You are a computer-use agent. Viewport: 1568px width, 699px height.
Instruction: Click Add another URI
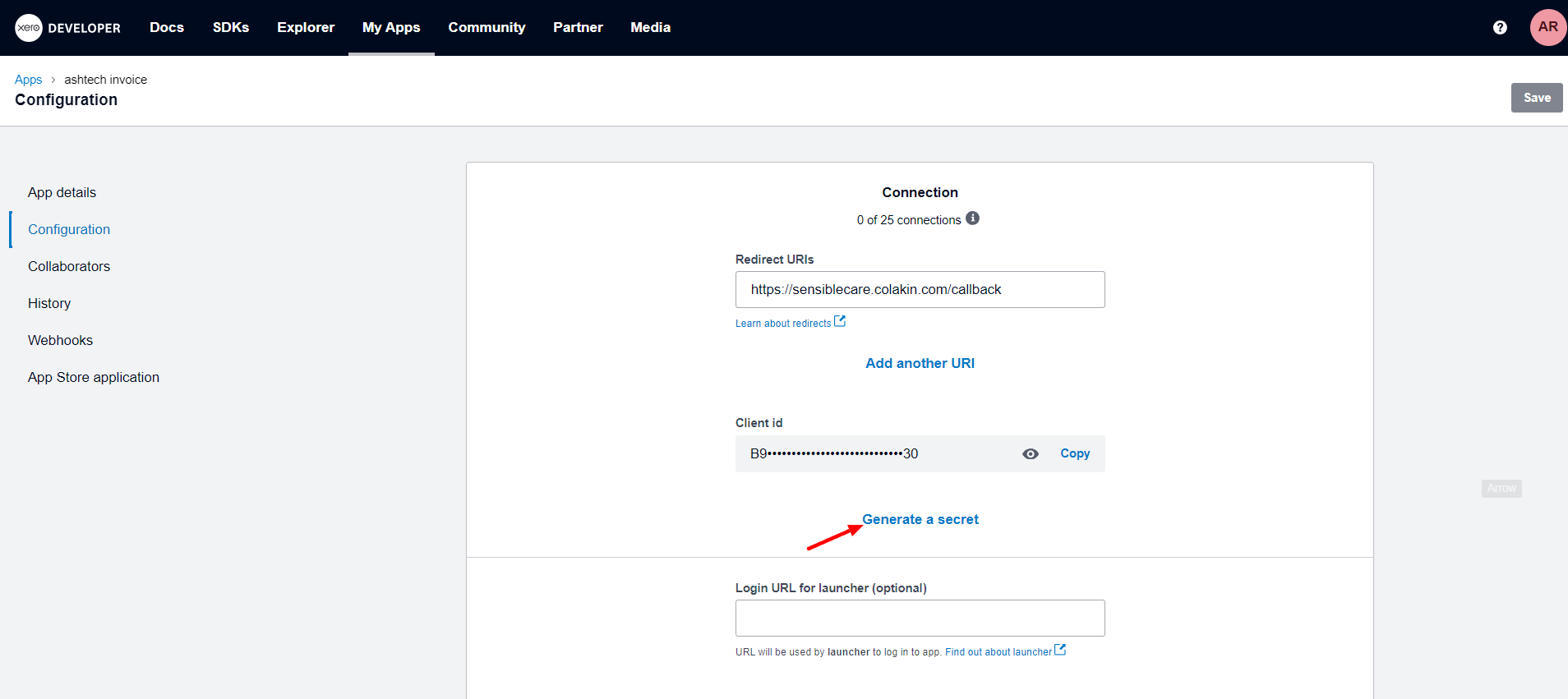pyautogui.click(x=920, y=363)
